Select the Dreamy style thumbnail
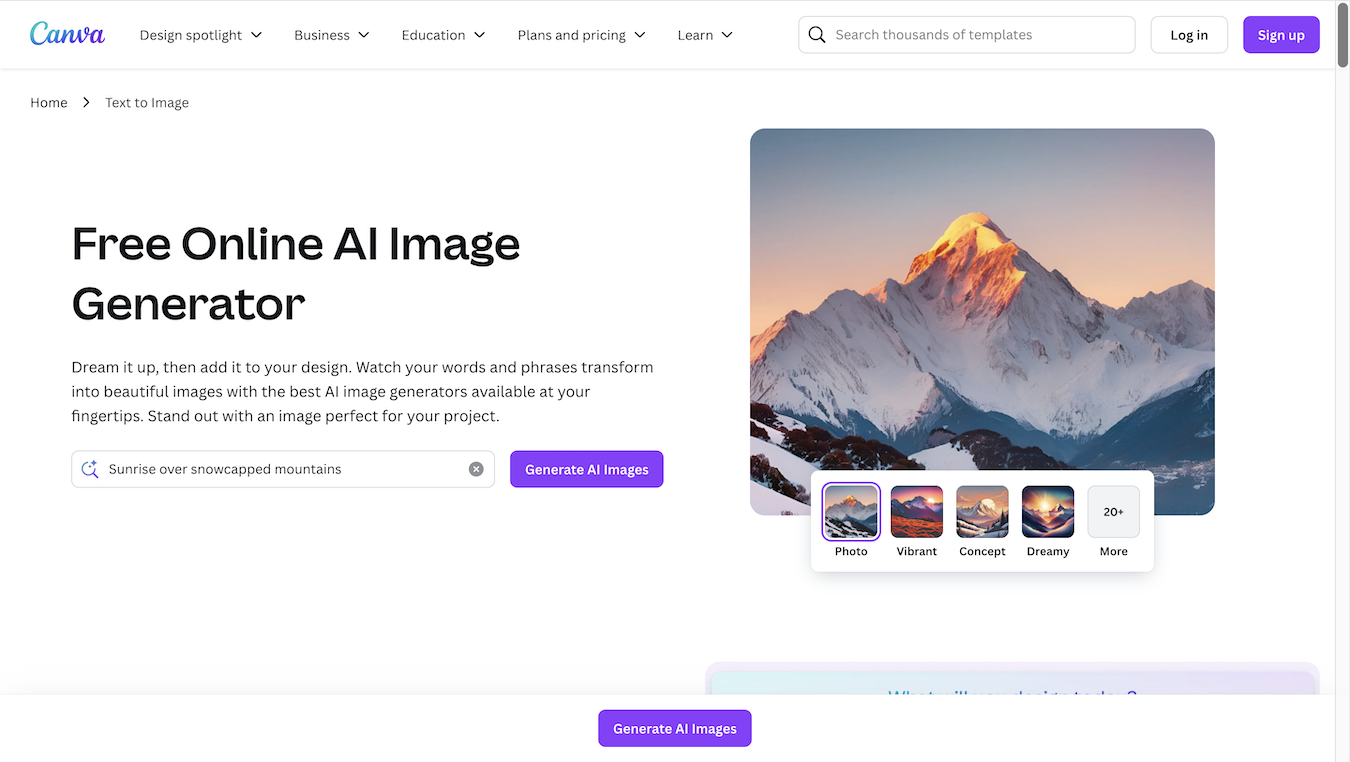Viewport: 1350px width, 762px height. 1048,512
